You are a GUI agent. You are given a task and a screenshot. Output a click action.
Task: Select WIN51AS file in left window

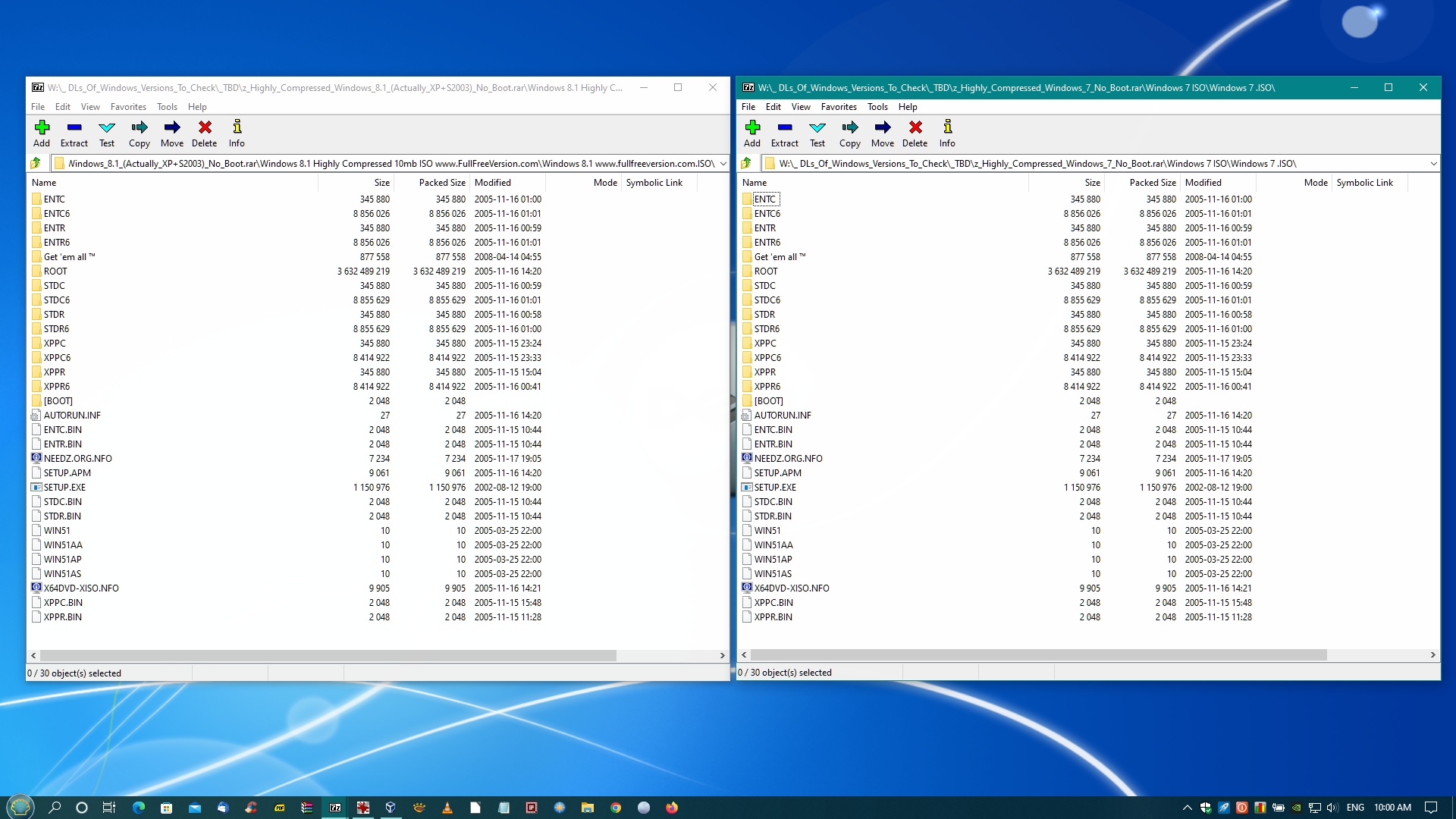click(62, 574)
